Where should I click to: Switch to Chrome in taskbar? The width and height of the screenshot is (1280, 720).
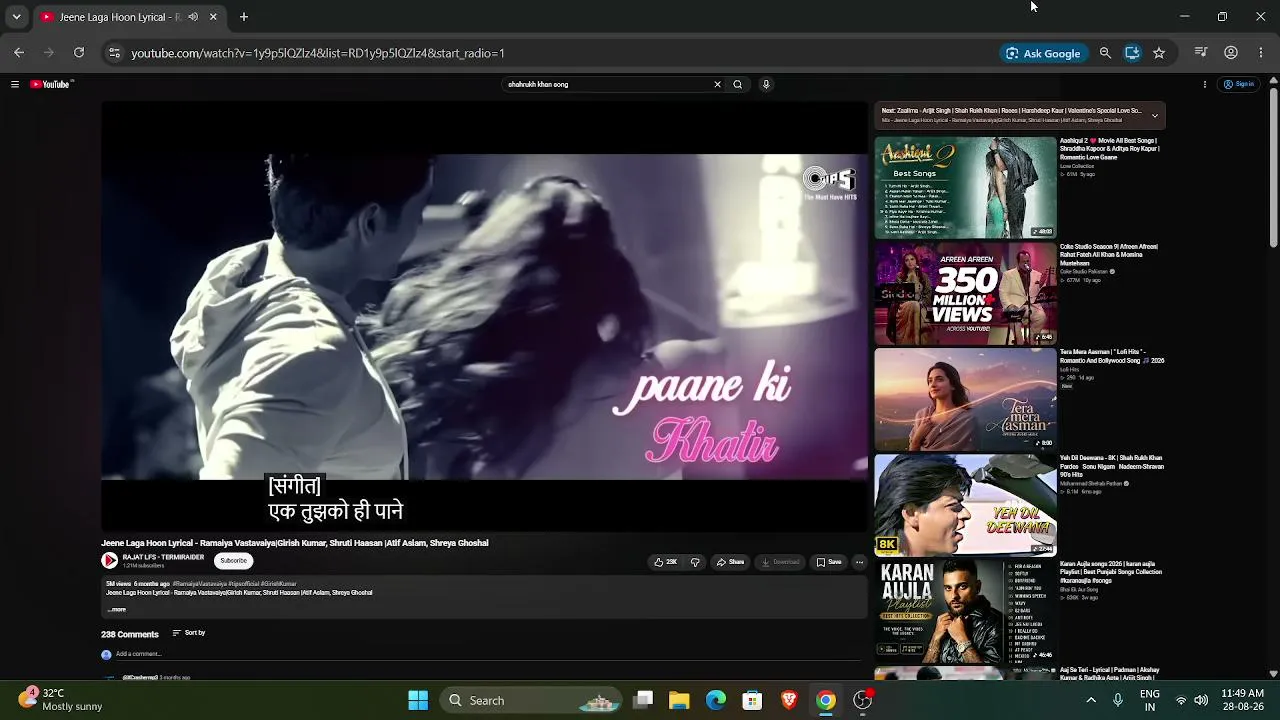pos(826,700)
